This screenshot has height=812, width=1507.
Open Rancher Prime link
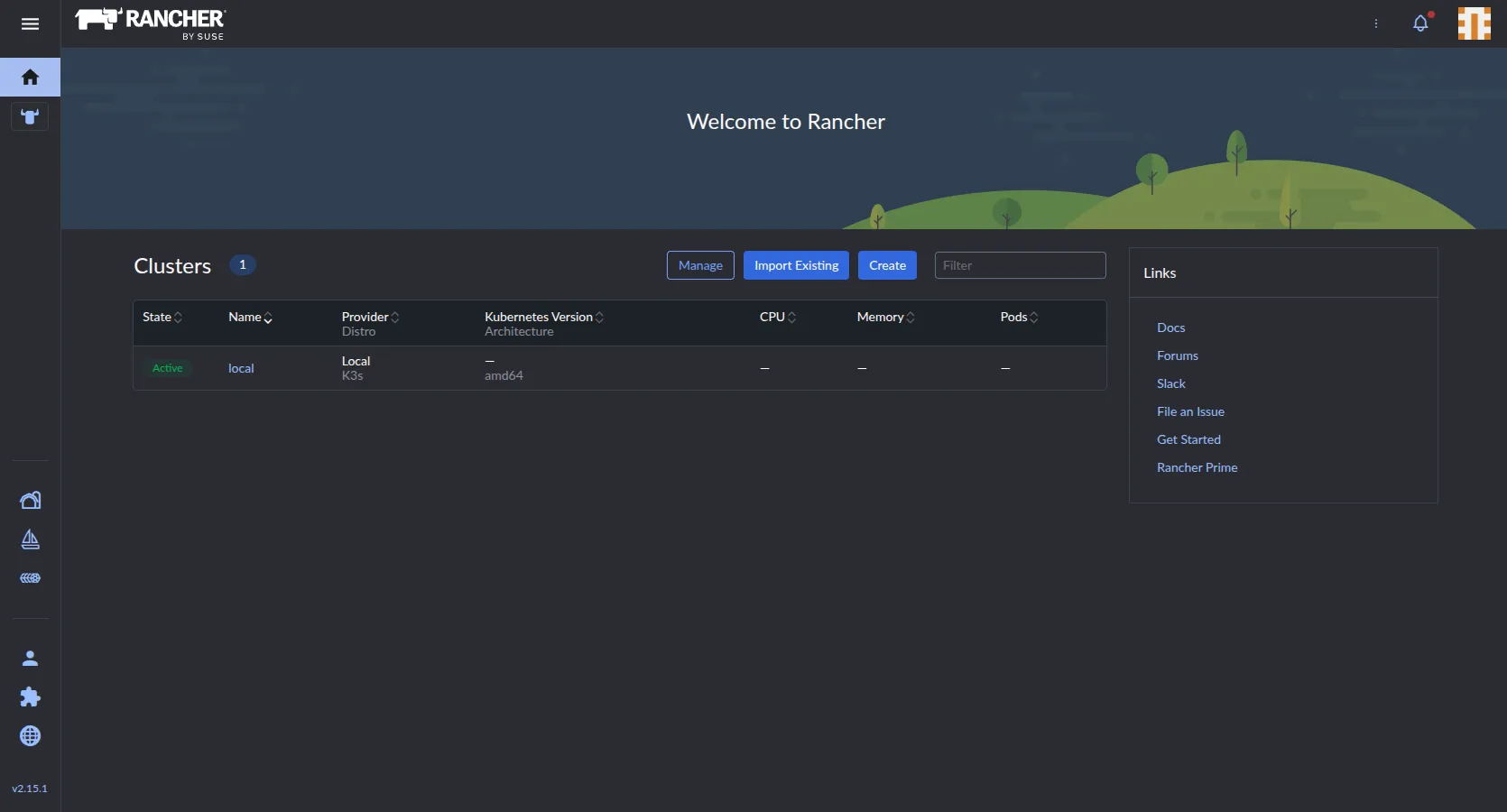1197,467
